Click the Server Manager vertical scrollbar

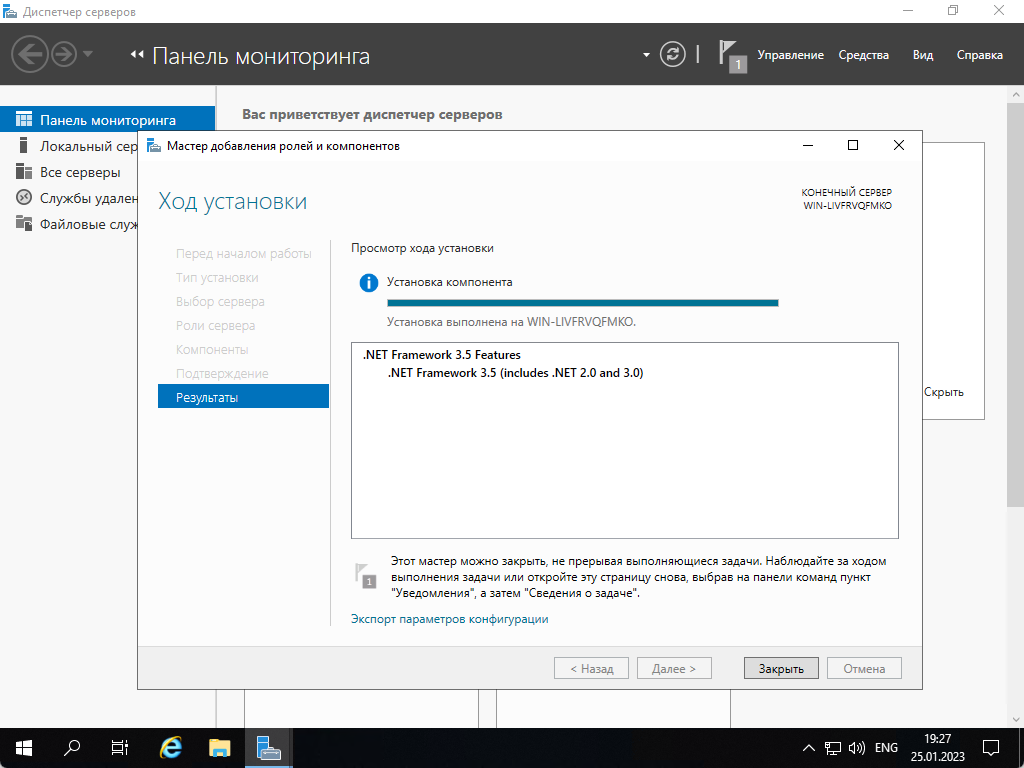click(1016, 304)
